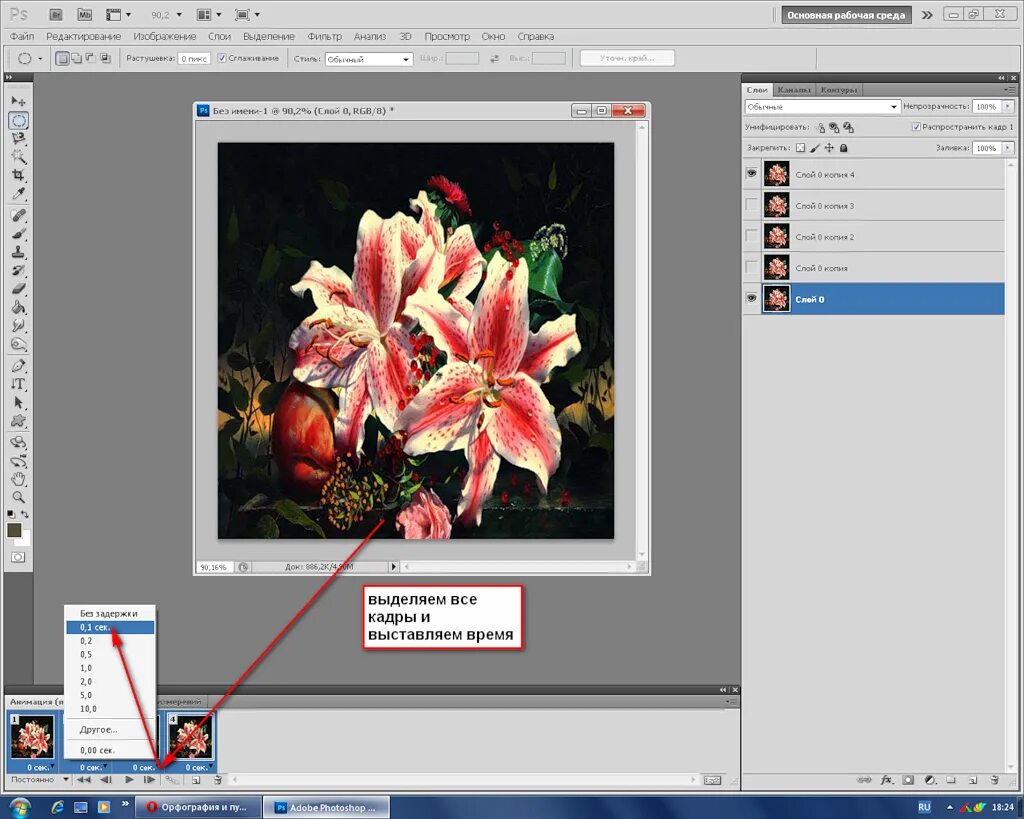
Task: Show the Слой 0 копия 2 layer
Action: (752, 236)
